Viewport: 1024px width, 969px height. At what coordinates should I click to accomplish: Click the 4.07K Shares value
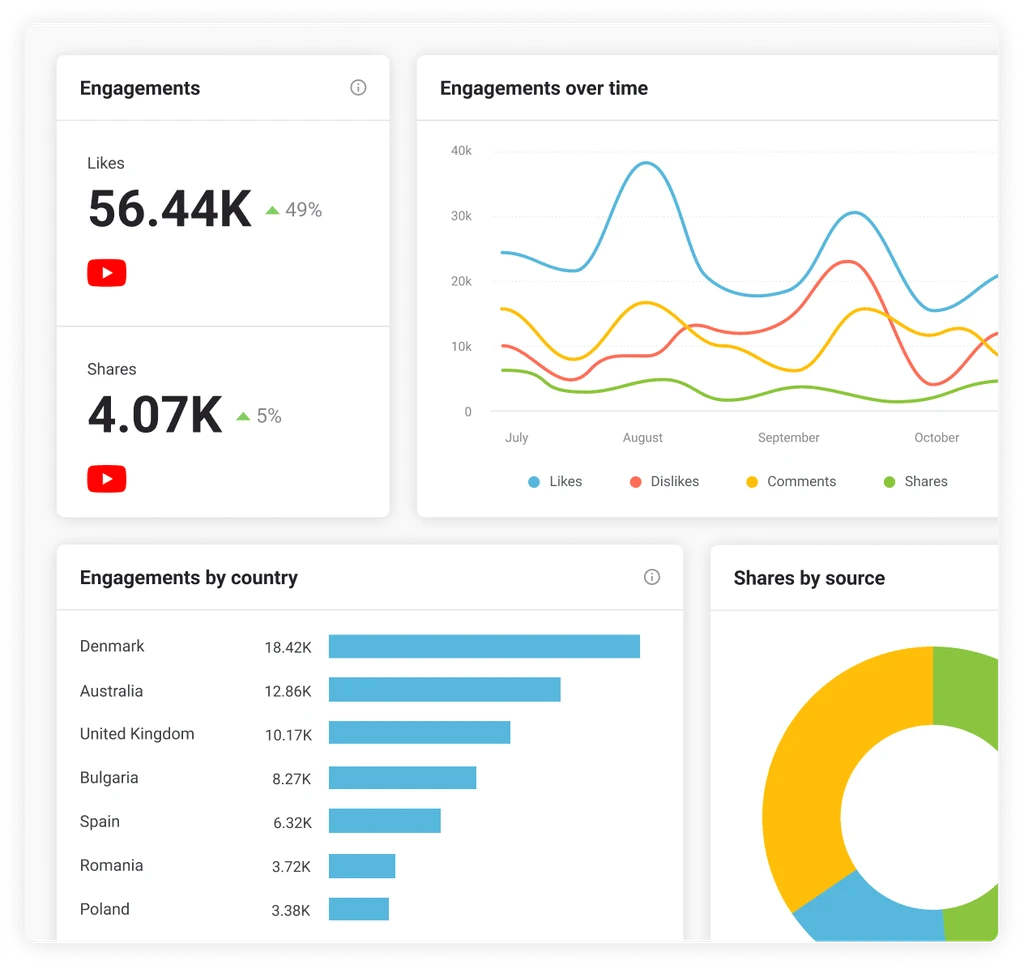coord(155,415)
